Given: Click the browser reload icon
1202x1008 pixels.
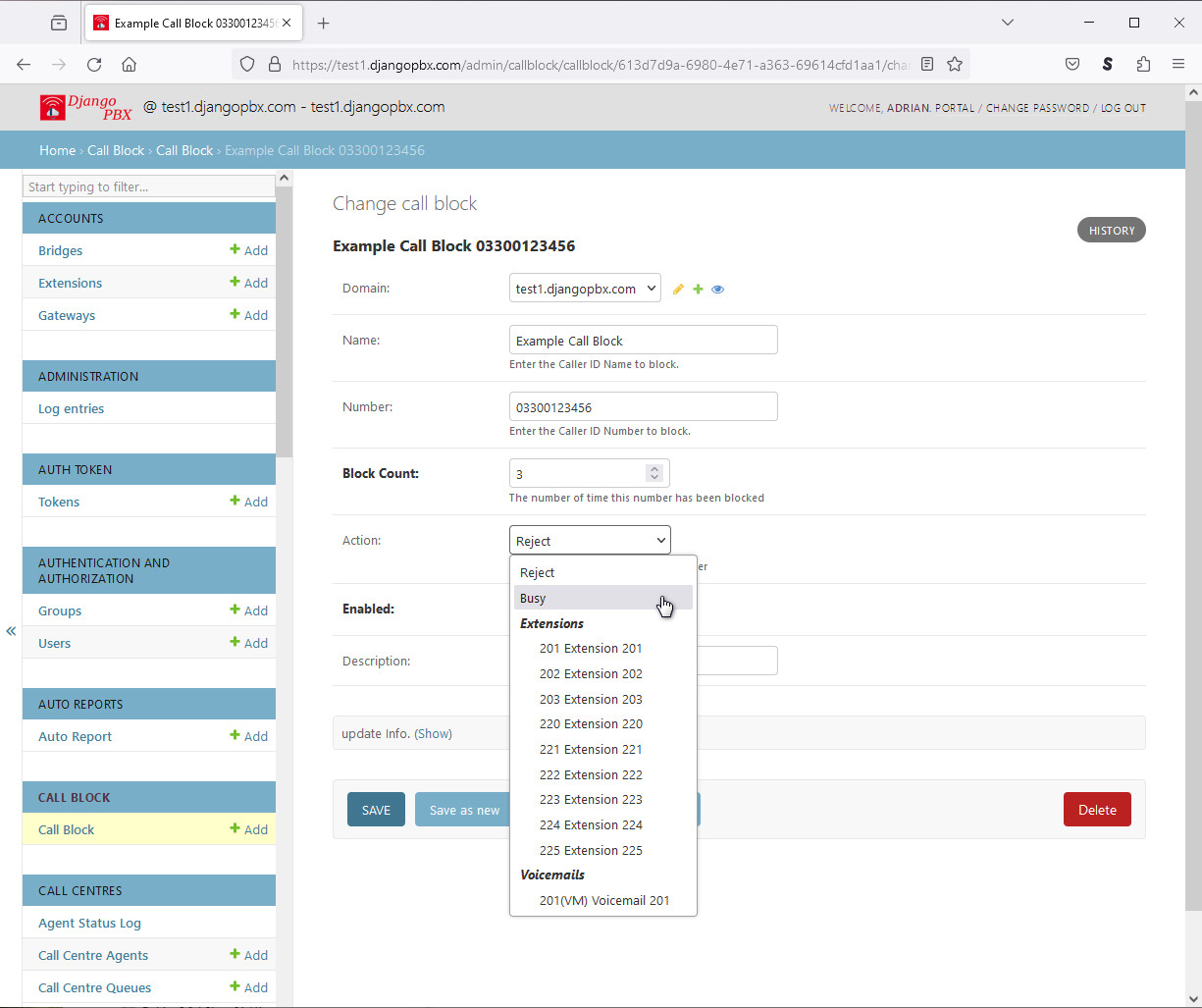Looking at the screenshot, I should 94,65.
